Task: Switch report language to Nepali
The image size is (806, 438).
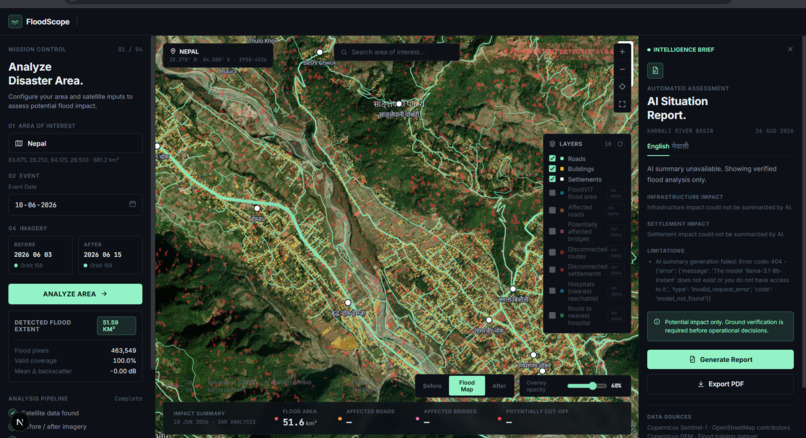Action: pos(680,146)
